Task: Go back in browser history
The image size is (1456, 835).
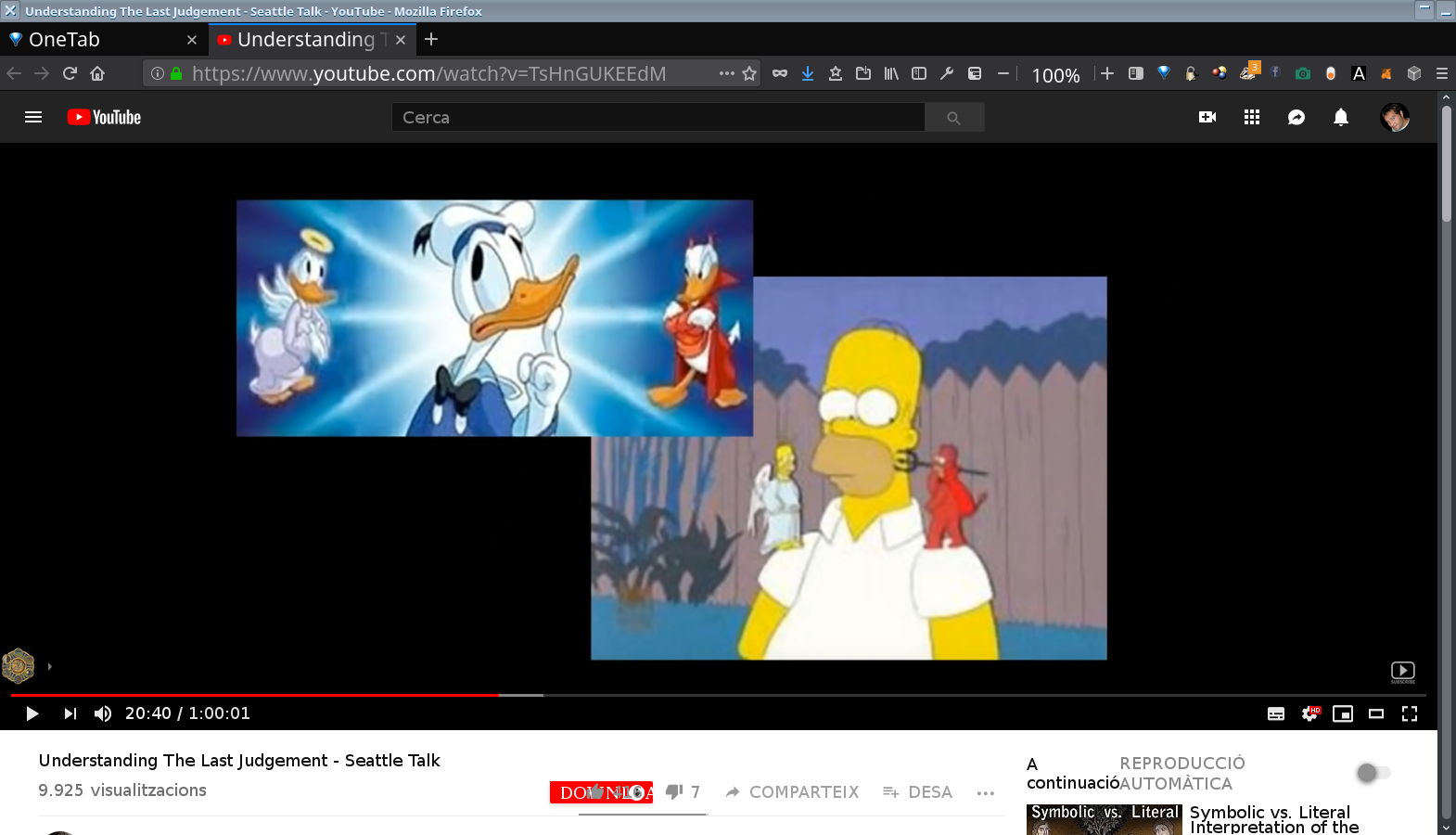Action: pos(14,73)
